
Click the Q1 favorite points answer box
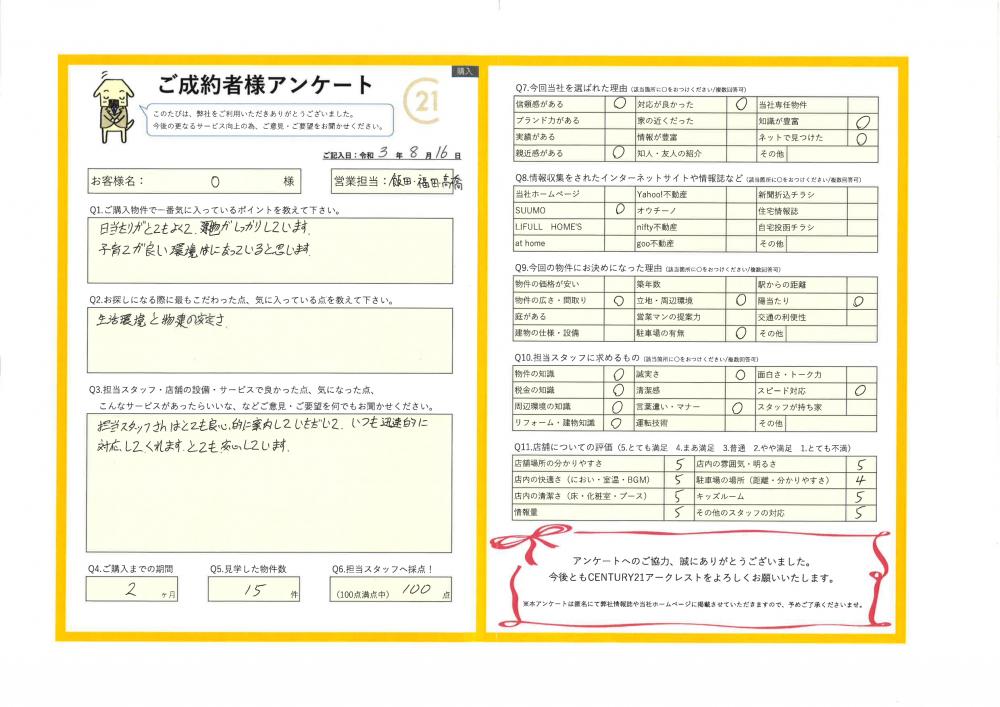tap(270, 250)
